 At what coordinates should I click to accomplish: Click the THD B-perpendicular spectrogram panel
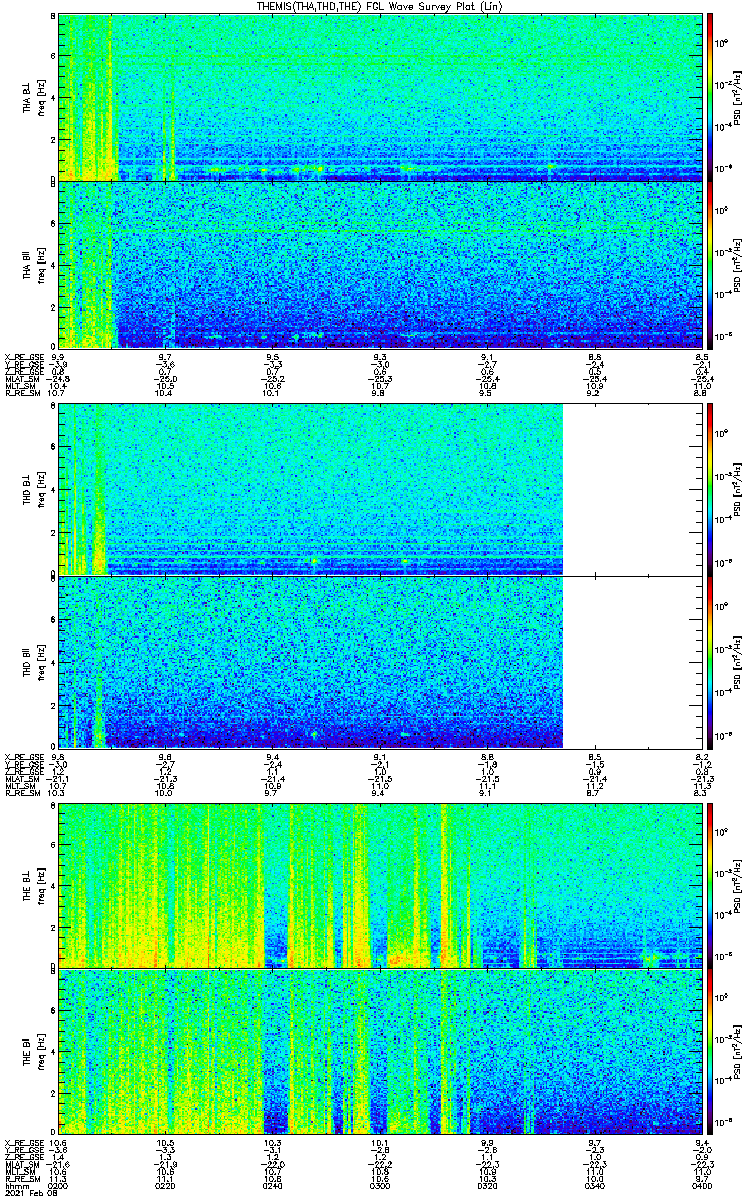tap(381, 489)
